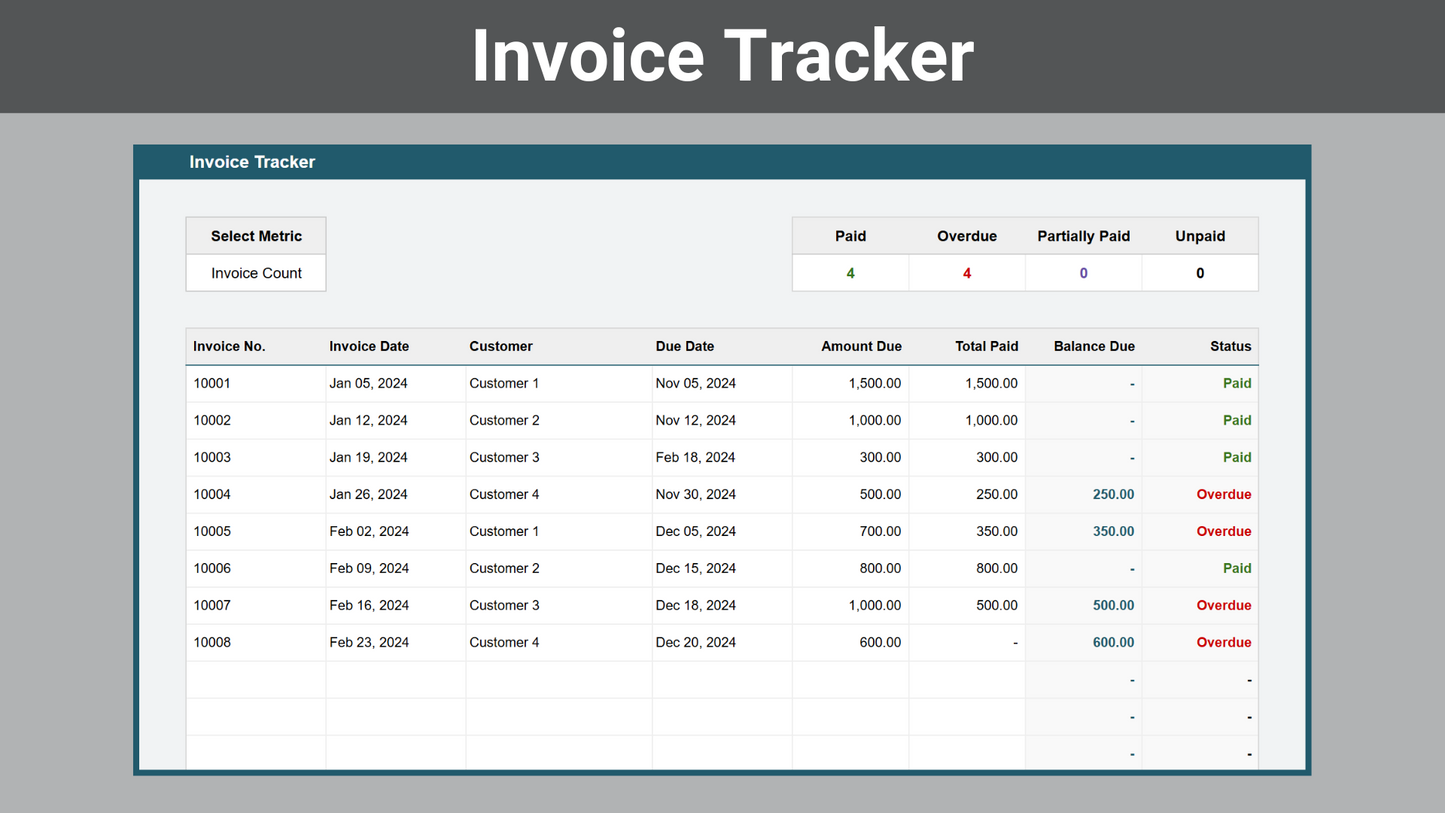Open the Invoice Count metric dropdown
The height and width of the screenshot is (813, 1445).
point(256,273)
